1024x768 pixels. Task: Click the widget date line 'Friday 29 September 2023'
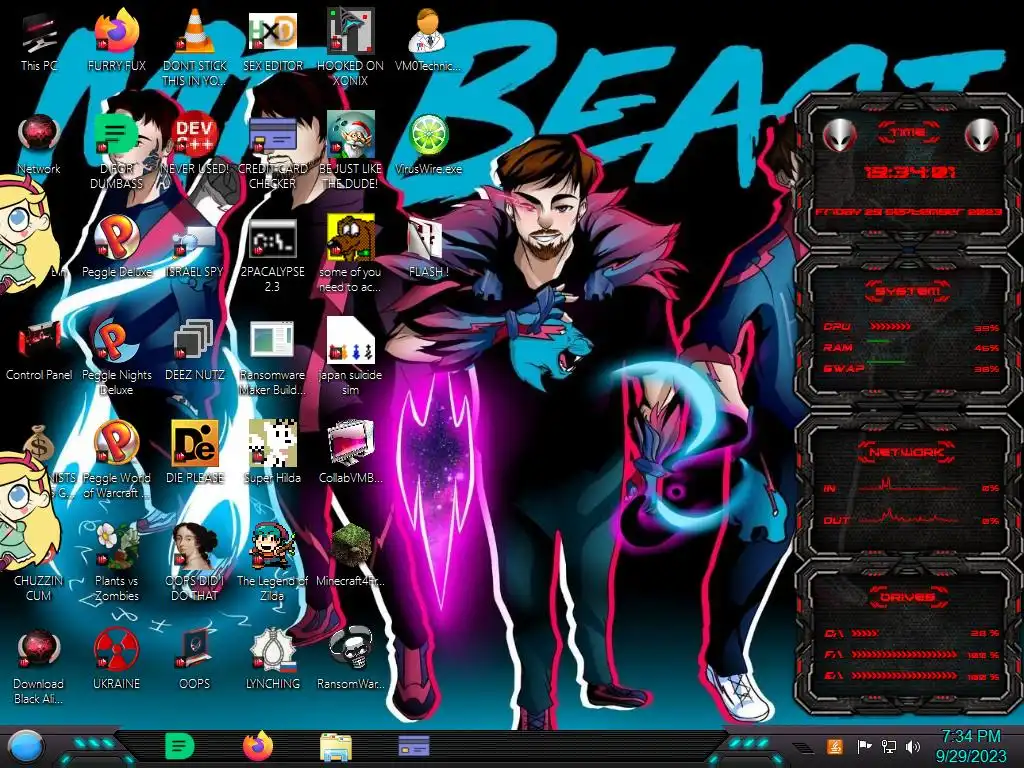(x=908, y=212)
